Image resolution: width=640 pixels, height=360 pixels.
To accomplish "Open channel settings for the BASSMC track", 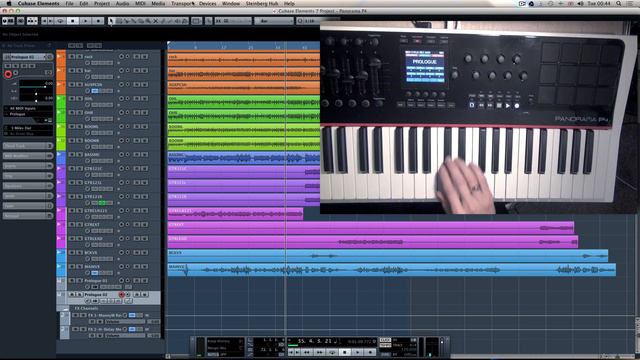I will pos(87,161).
